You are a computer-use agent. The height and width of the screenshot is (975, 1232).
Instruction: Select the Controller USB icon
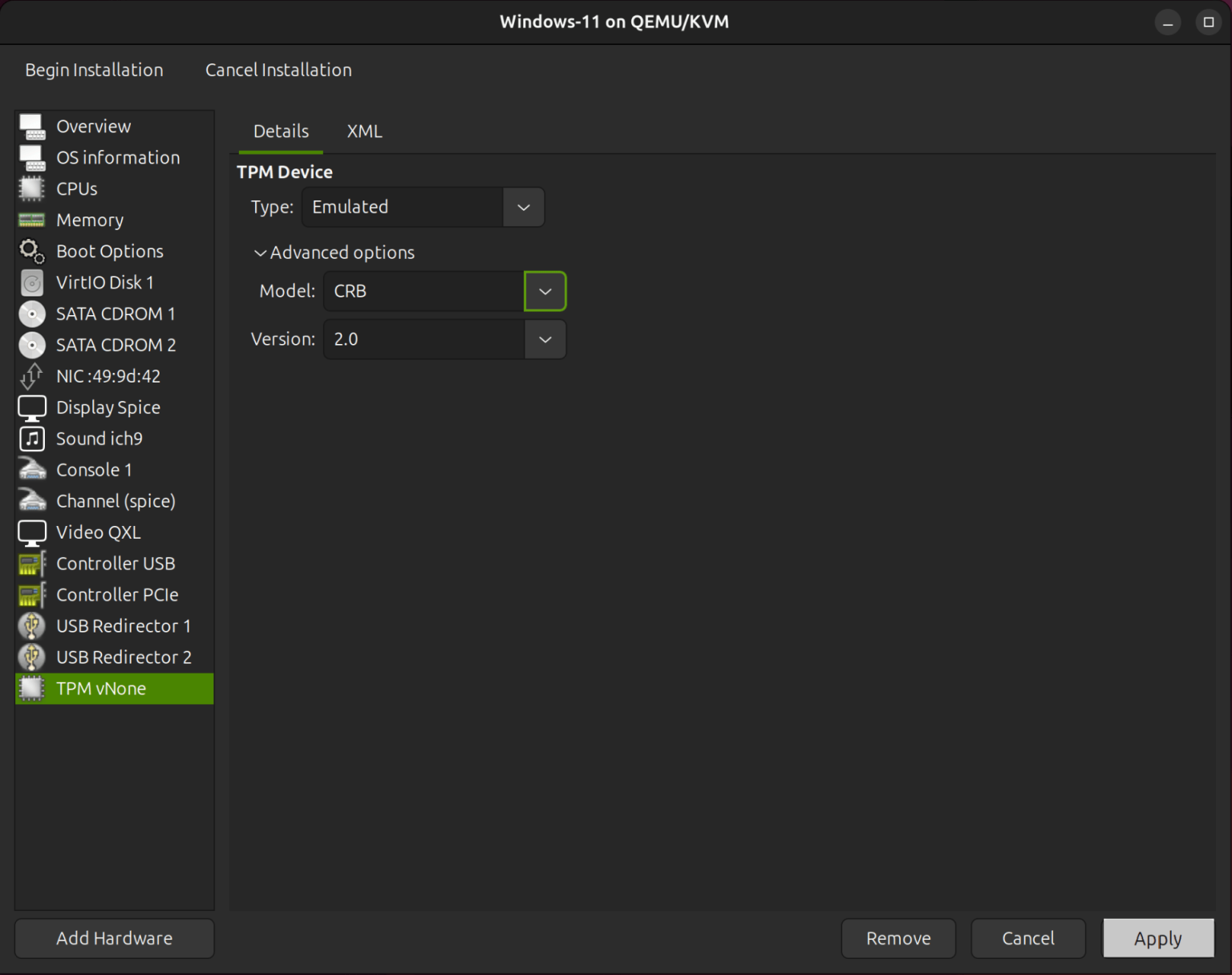click(x=32, y=564)
